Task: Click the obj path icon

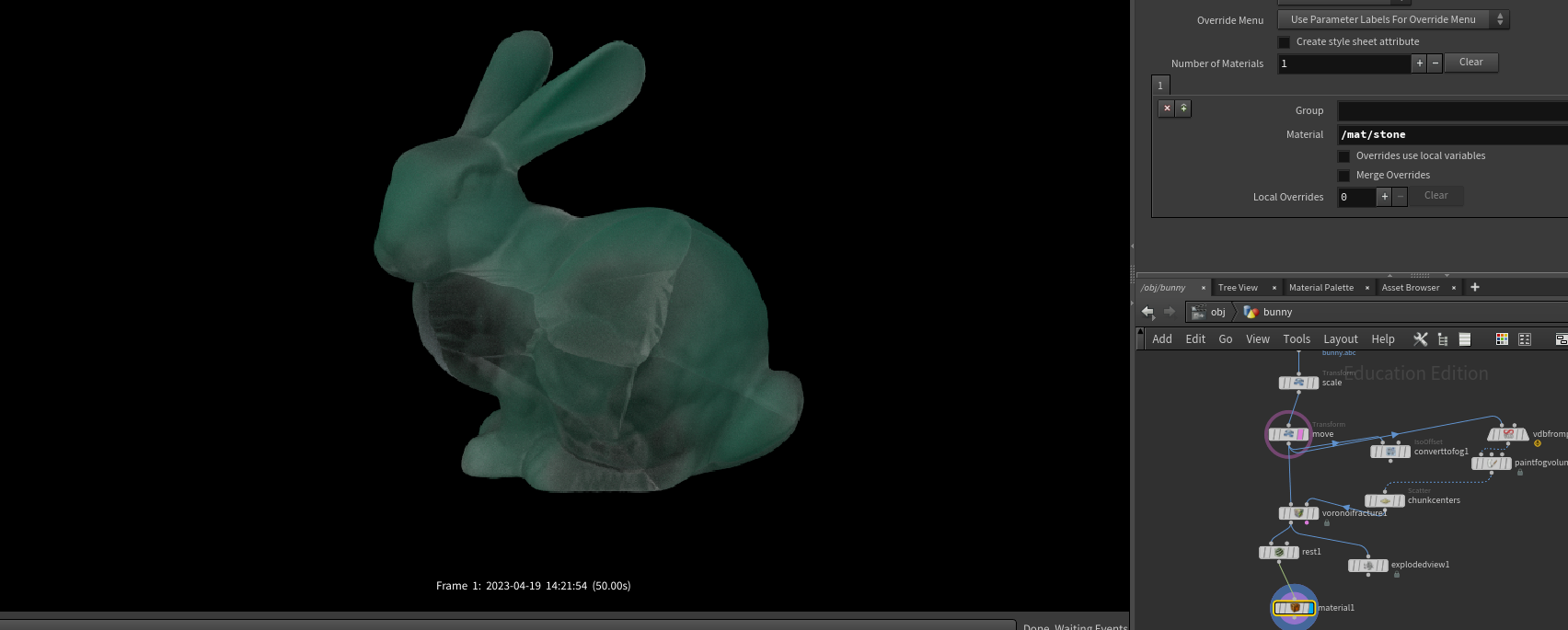Action: point(1198,312)
